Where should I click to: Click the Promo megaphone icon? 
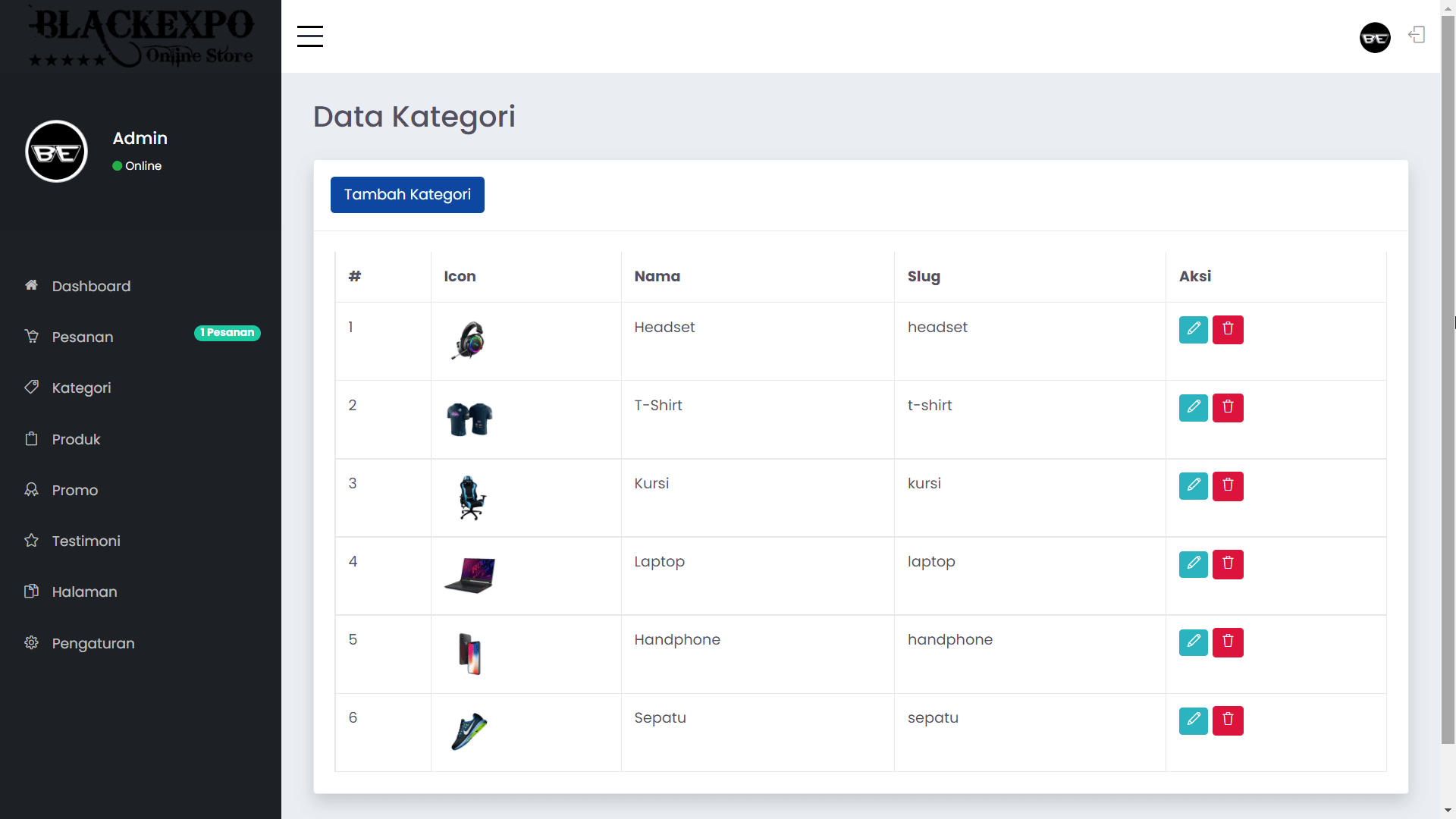[x=31, y=489]
